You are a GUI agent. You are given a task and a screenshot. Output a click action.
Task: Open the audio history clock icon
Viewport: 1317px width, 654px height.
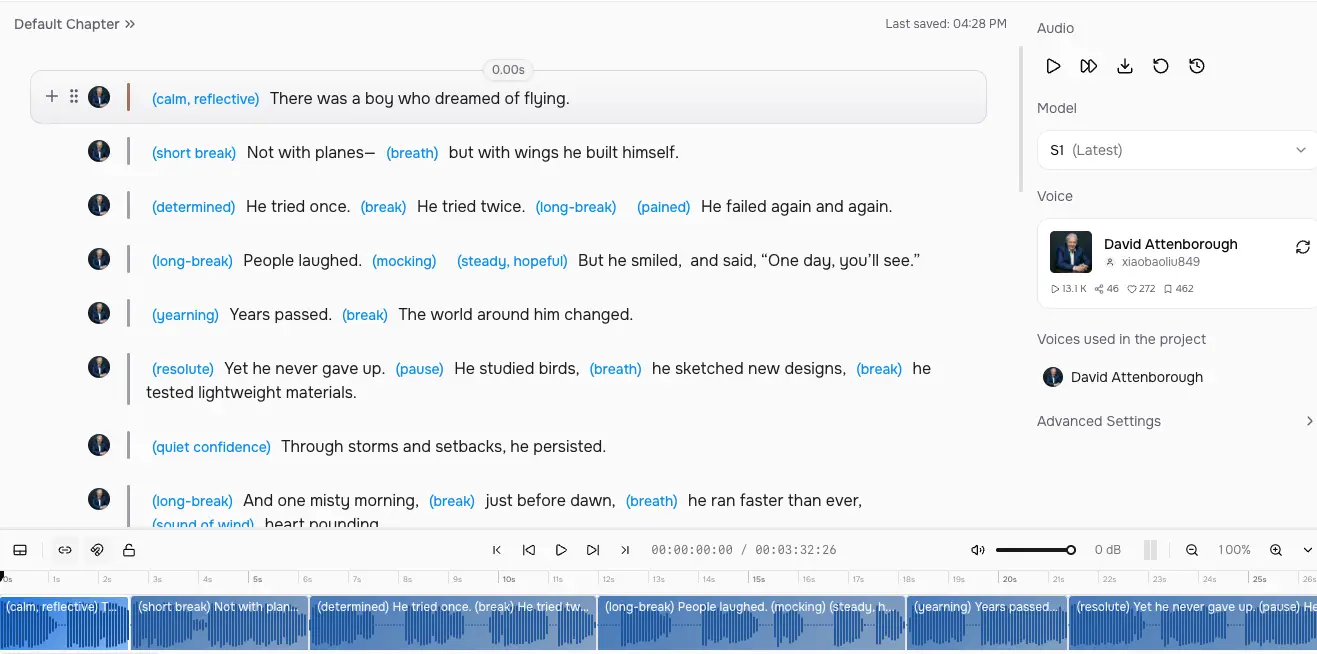pyautogui.click(x=1197, y=66)
